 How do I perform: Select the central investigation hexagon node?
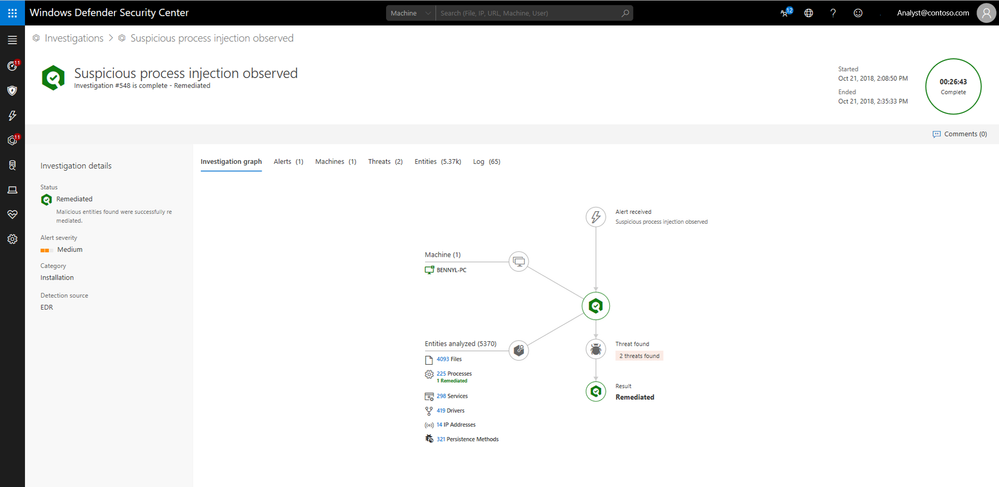(596, 306)
